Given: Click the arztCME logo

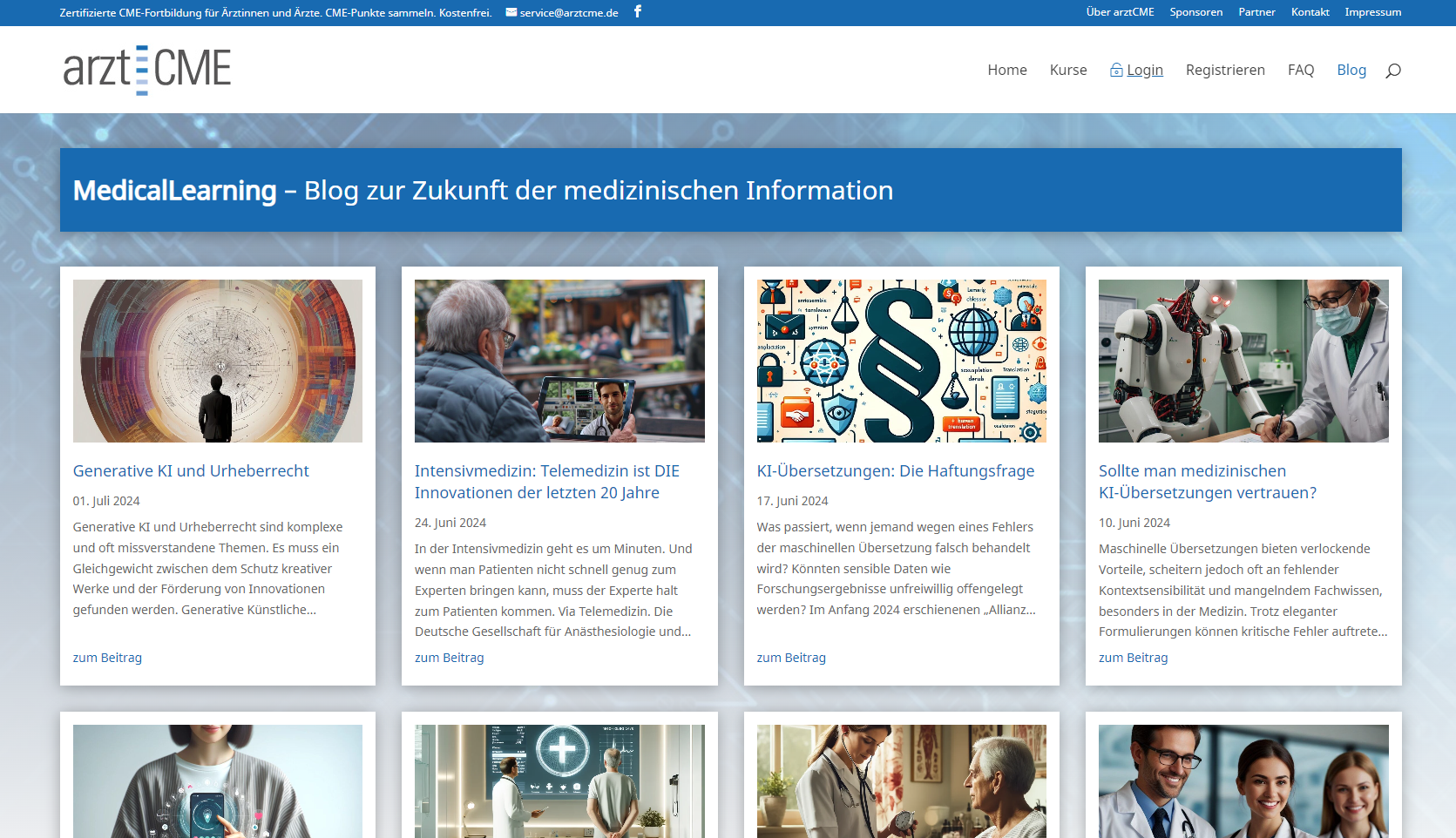Looking at the screenshot, I should (x=147, y=70).
